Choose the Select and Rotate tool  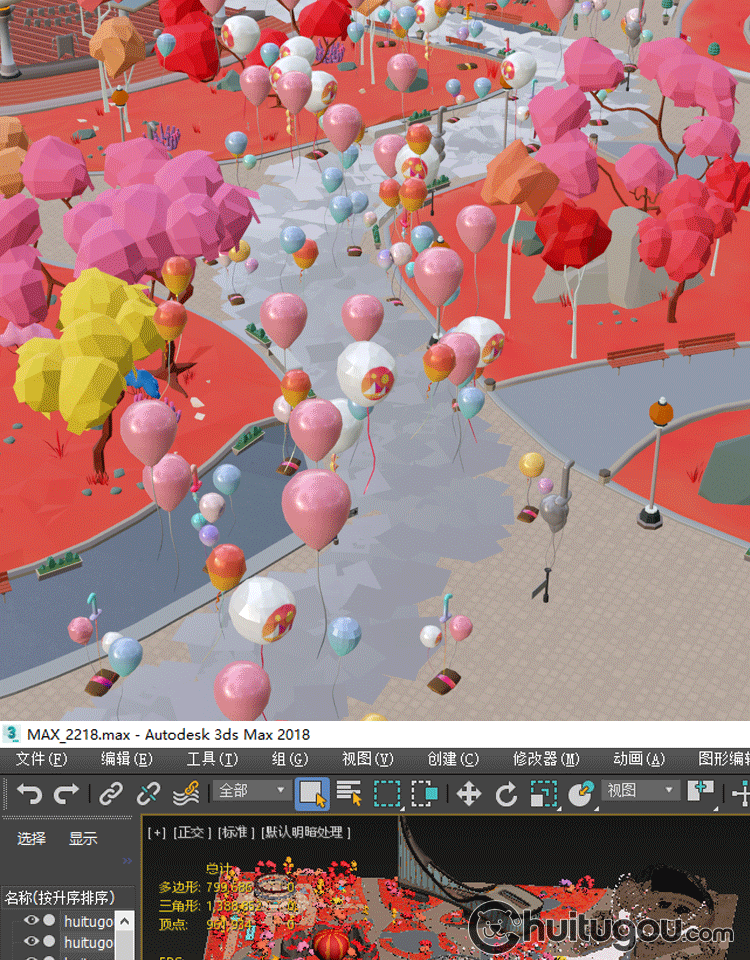click(x=506, y=794)
